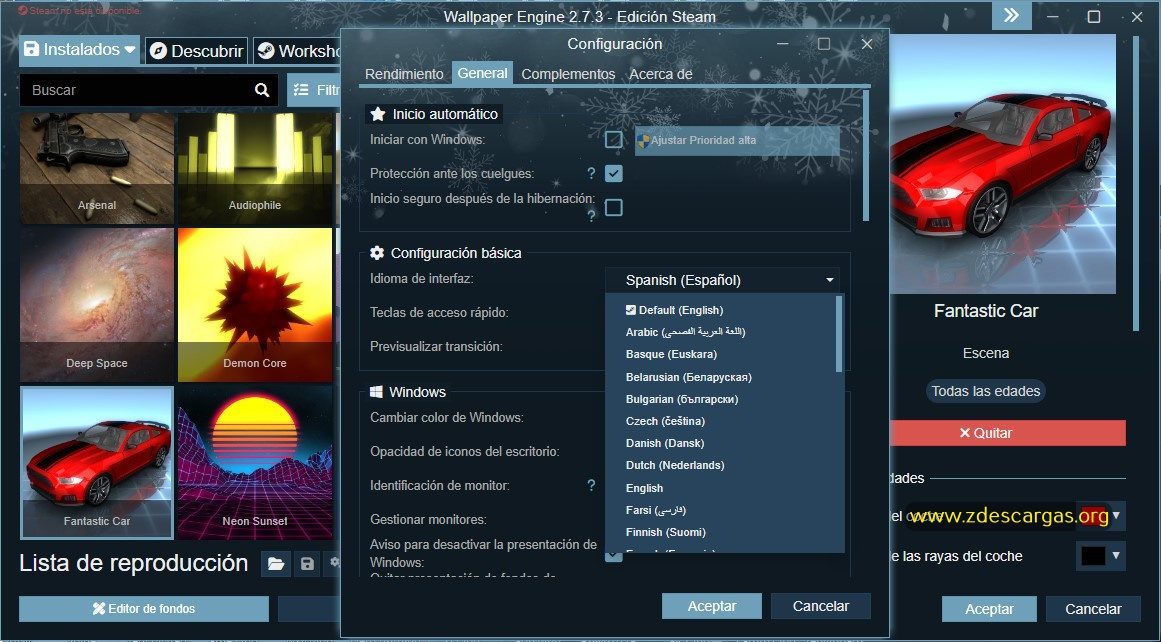1161x642 pixels.
Task: Click help icon for Protección ante los cuelgues
Action: pyautogui.click(x=591, y=173)
